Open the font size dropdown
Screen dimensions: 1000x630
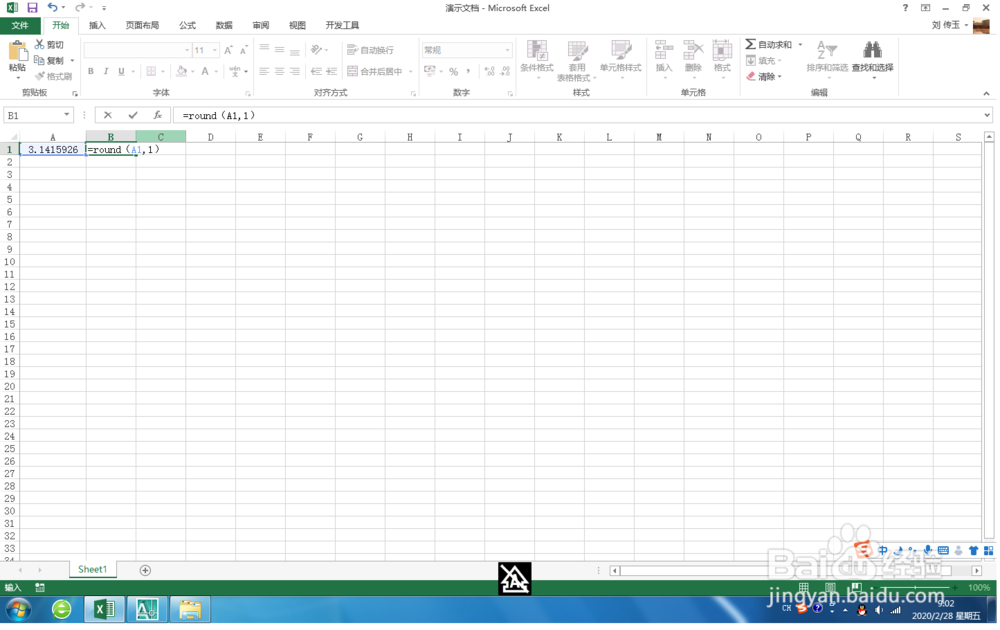coord(213,48)
